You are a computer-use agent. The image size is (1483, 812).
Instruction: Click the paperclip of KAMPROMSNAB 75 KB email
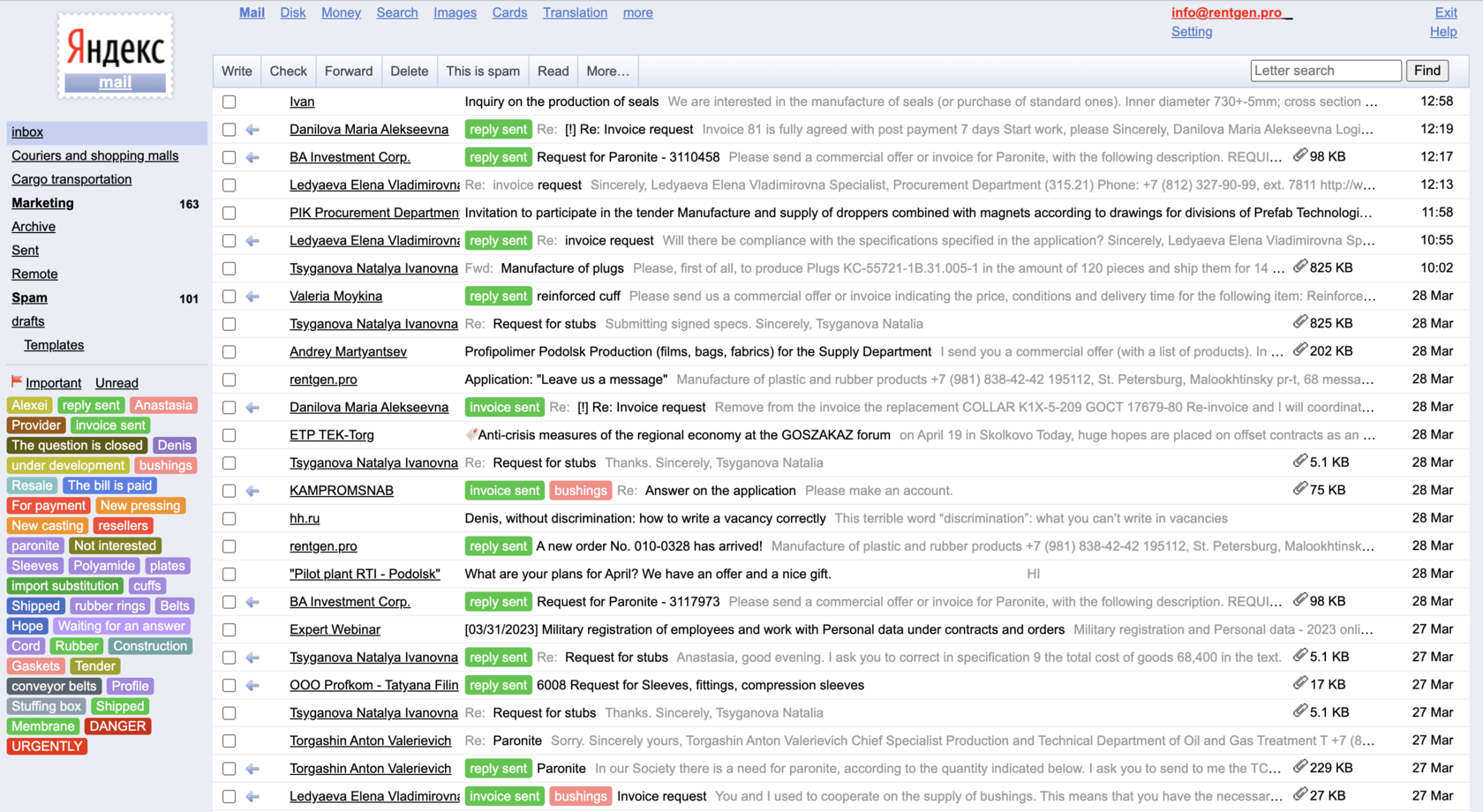pyautogui.click(x=1299, y=489)
